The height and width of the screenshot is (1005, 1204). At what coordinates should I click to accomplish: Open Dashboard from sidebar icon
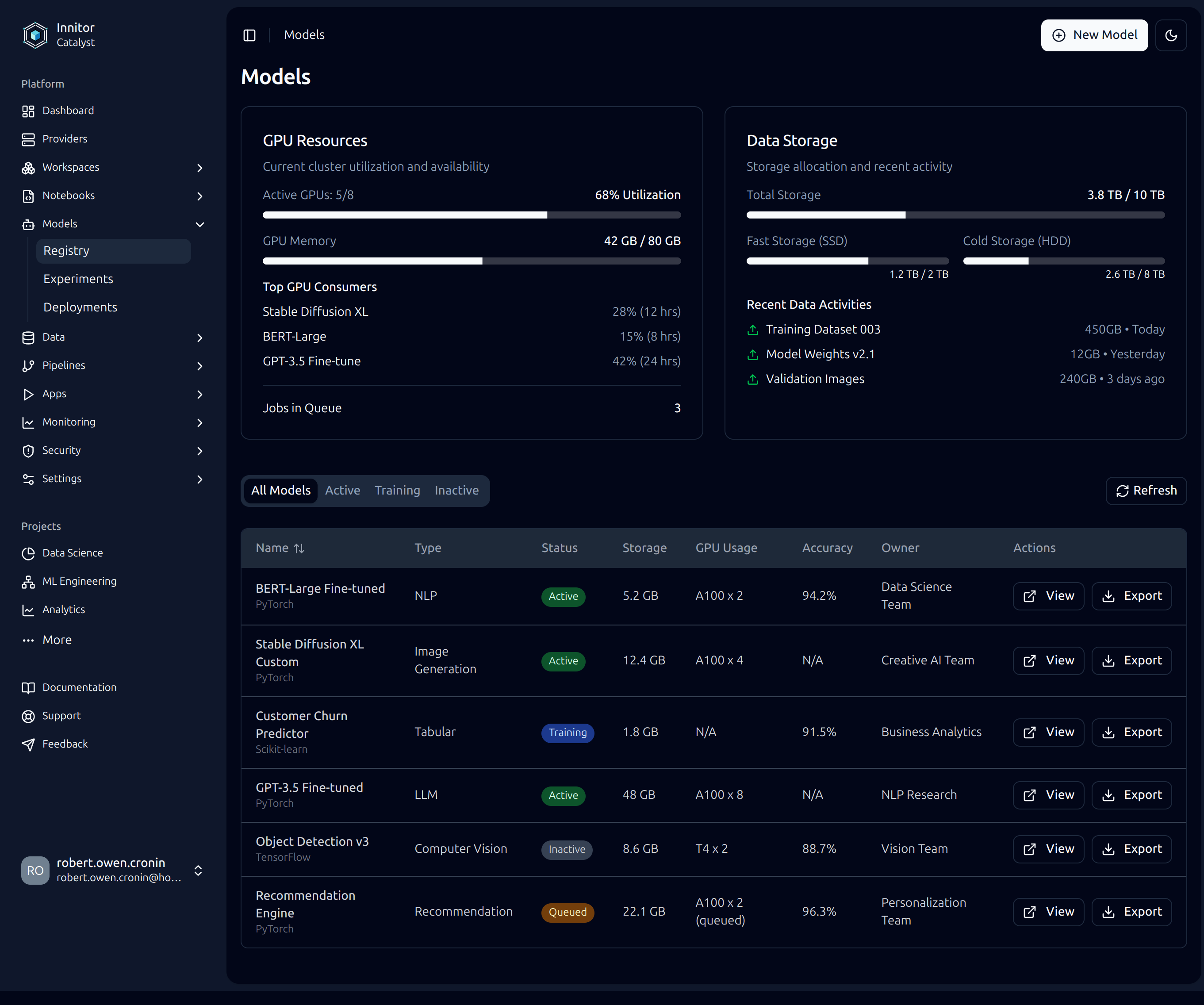tap(28, 111)
